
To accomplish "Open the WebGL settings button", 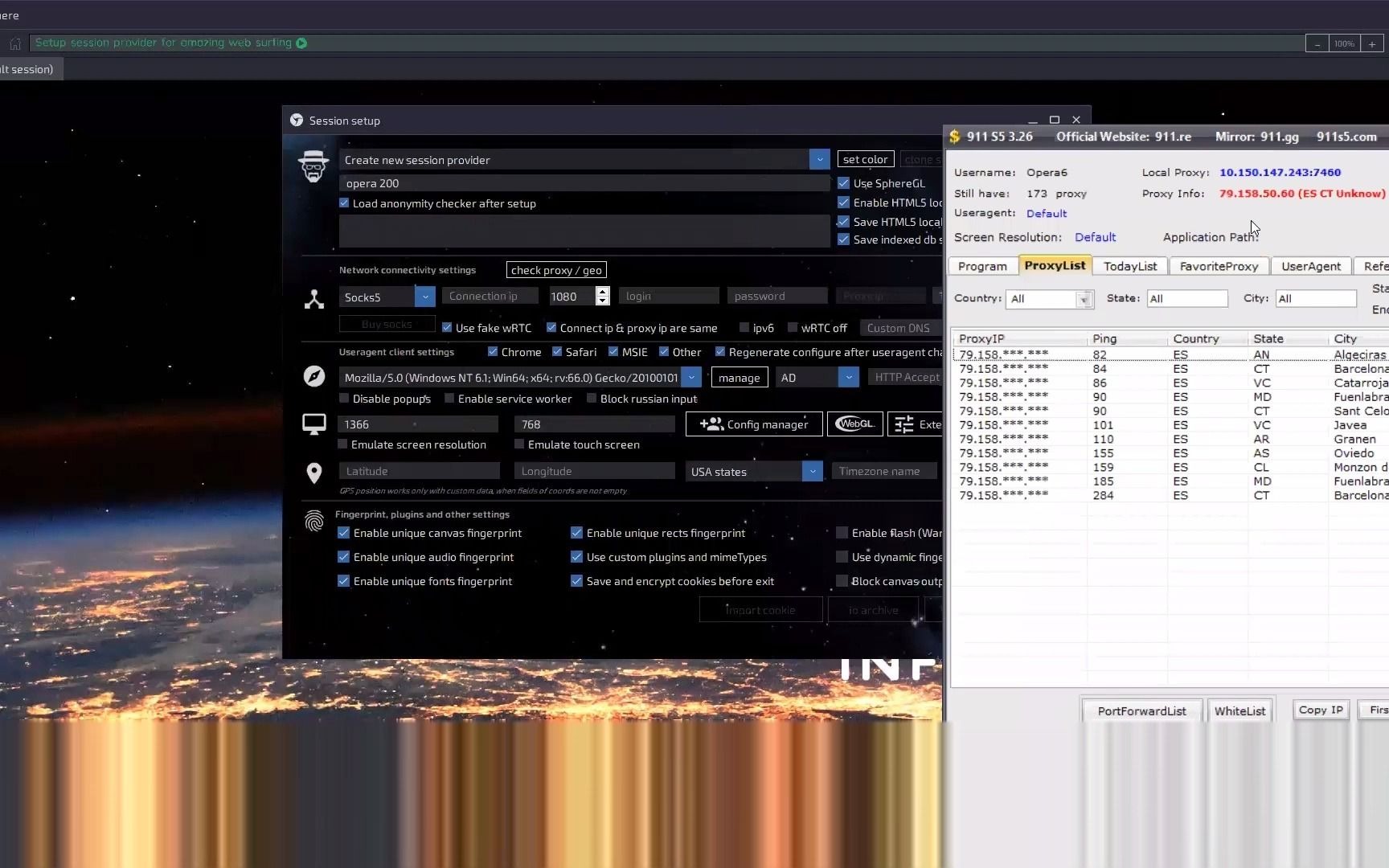I will [x=854, y=424].
